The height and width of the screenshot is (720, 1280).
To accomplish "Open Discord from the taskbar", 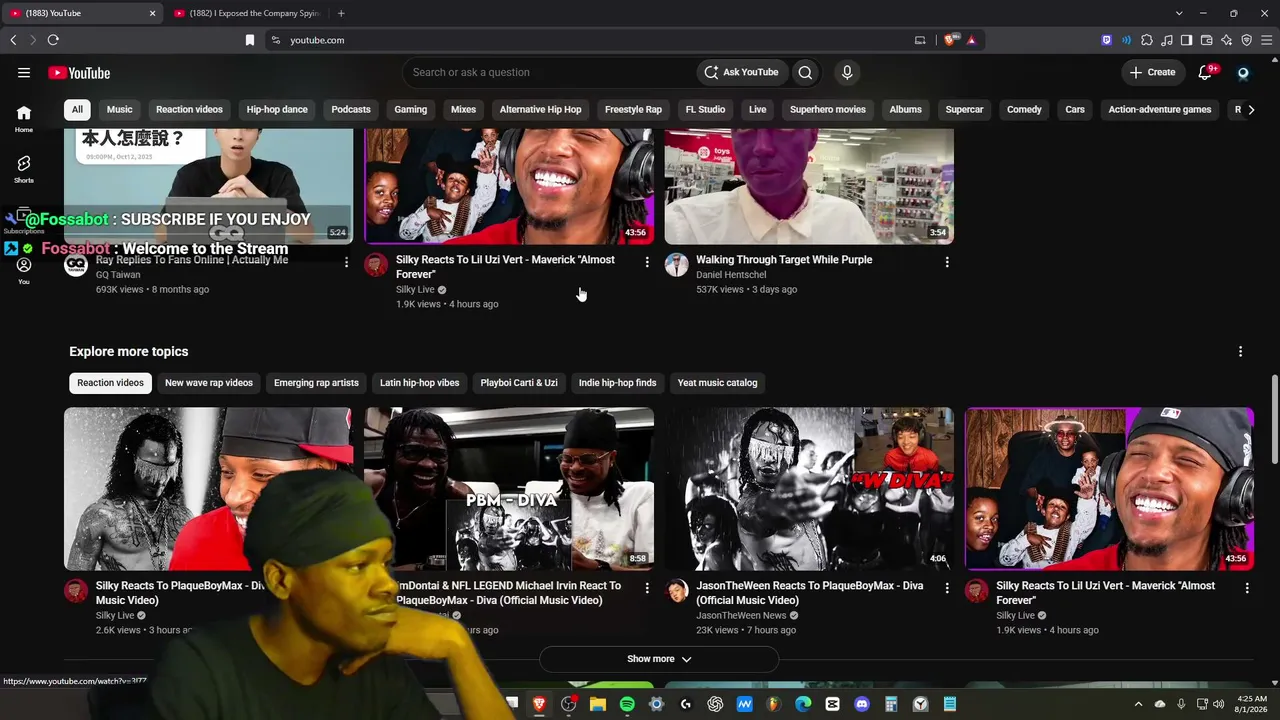I will coord(862,704).
